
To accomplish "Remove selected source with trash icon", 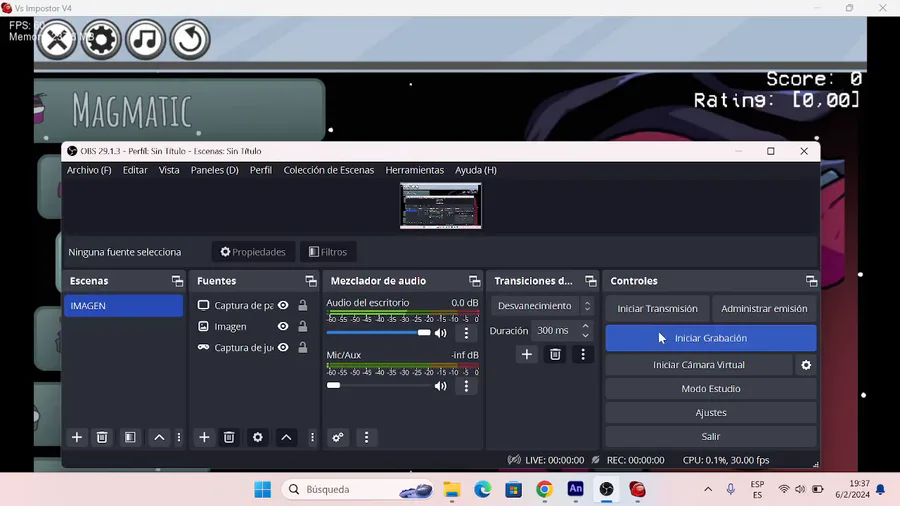I will click(229, 437).
